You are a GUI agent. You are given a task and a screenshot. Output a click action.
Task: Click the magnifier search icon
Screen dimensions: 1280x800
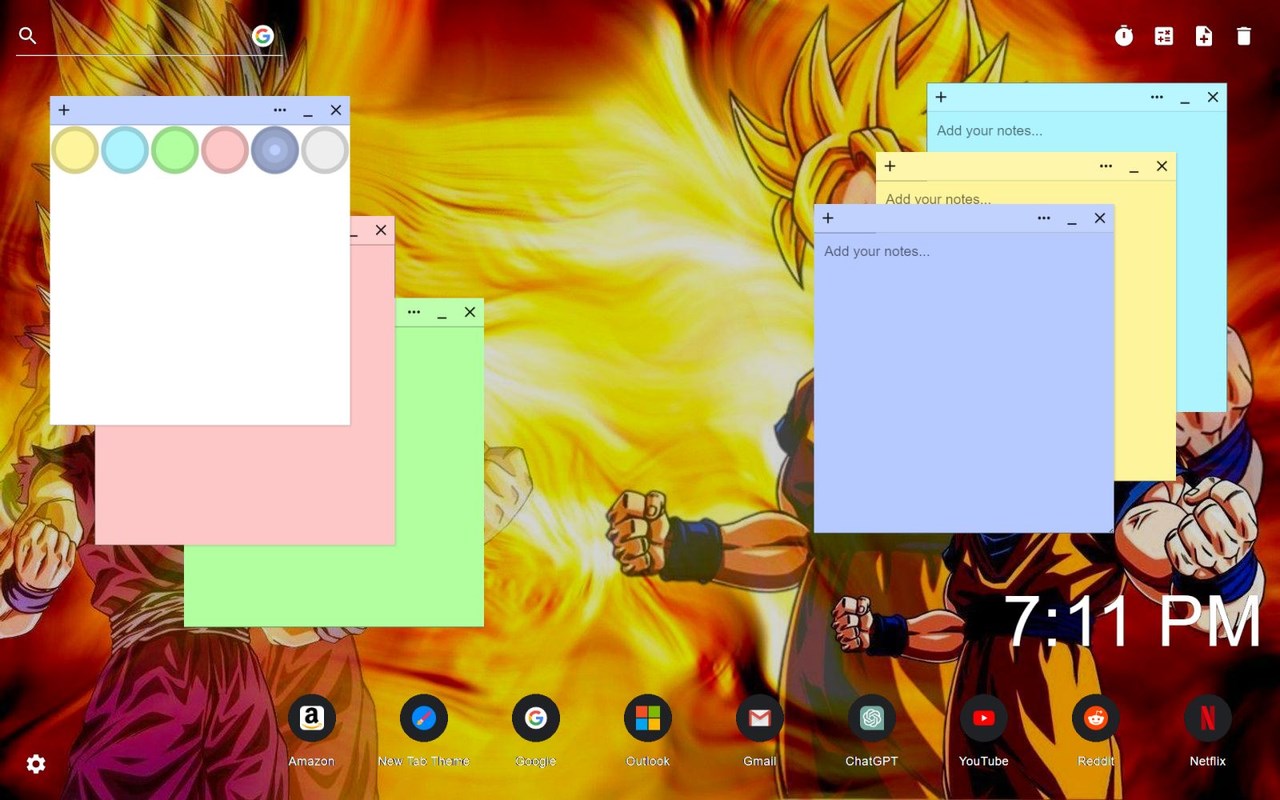coord(28,36)
